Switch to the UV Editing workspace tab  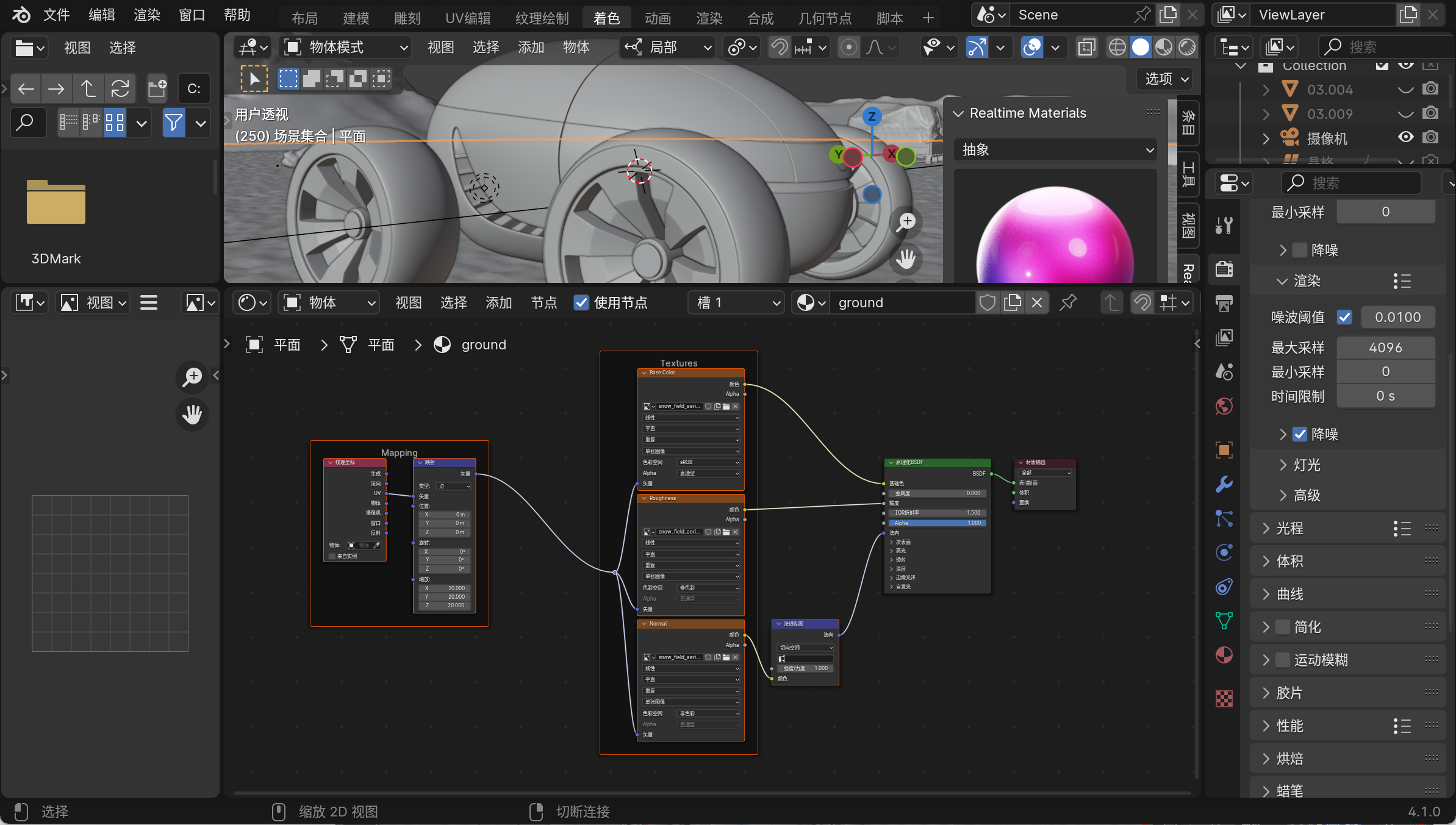[x=468, y=18]
